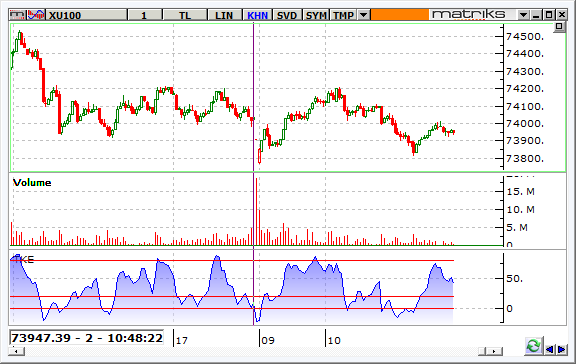
Task: Click the refresh chart icon
Action: coord(533,346)
